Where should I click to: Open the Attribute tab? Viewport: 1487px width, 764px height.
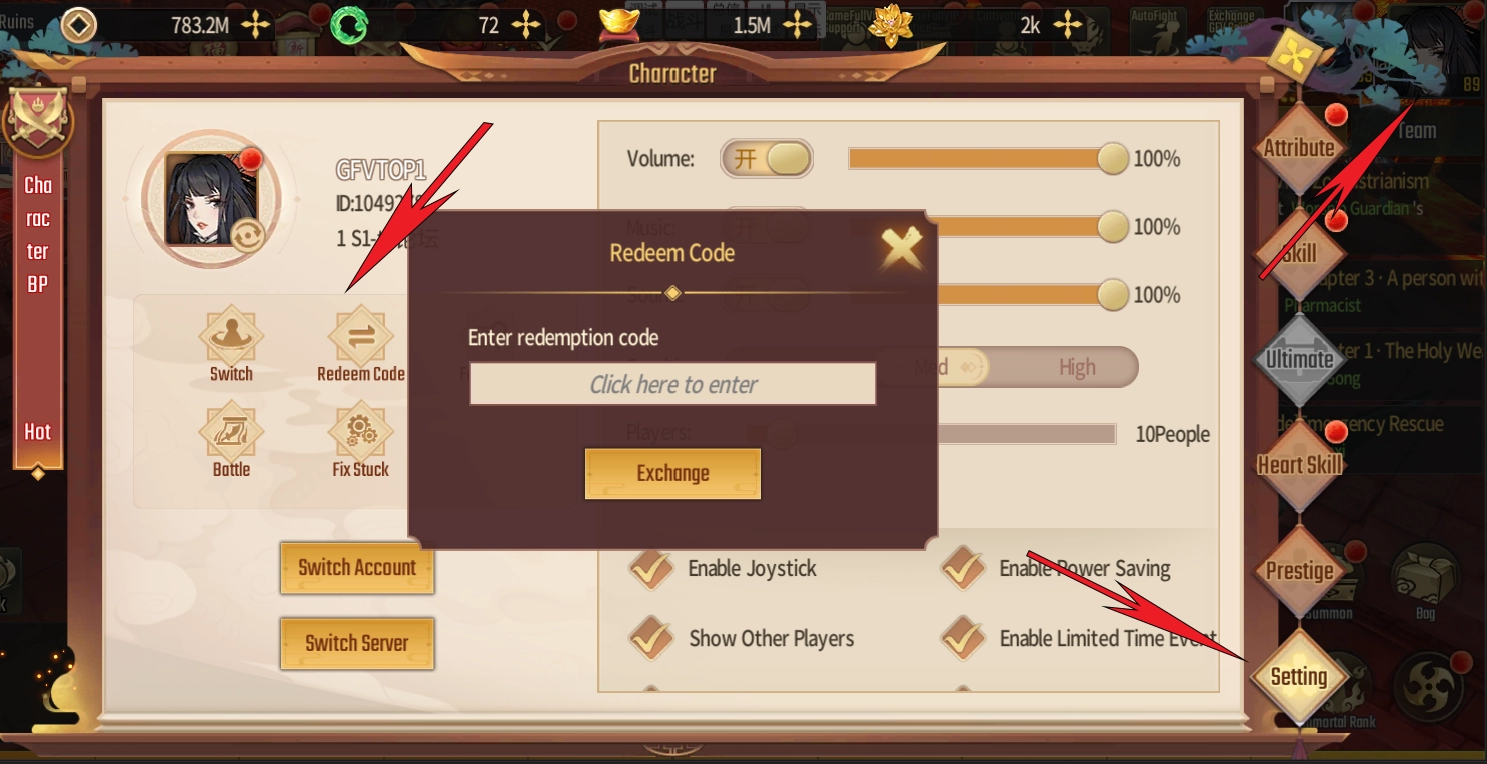[1299, 148]
